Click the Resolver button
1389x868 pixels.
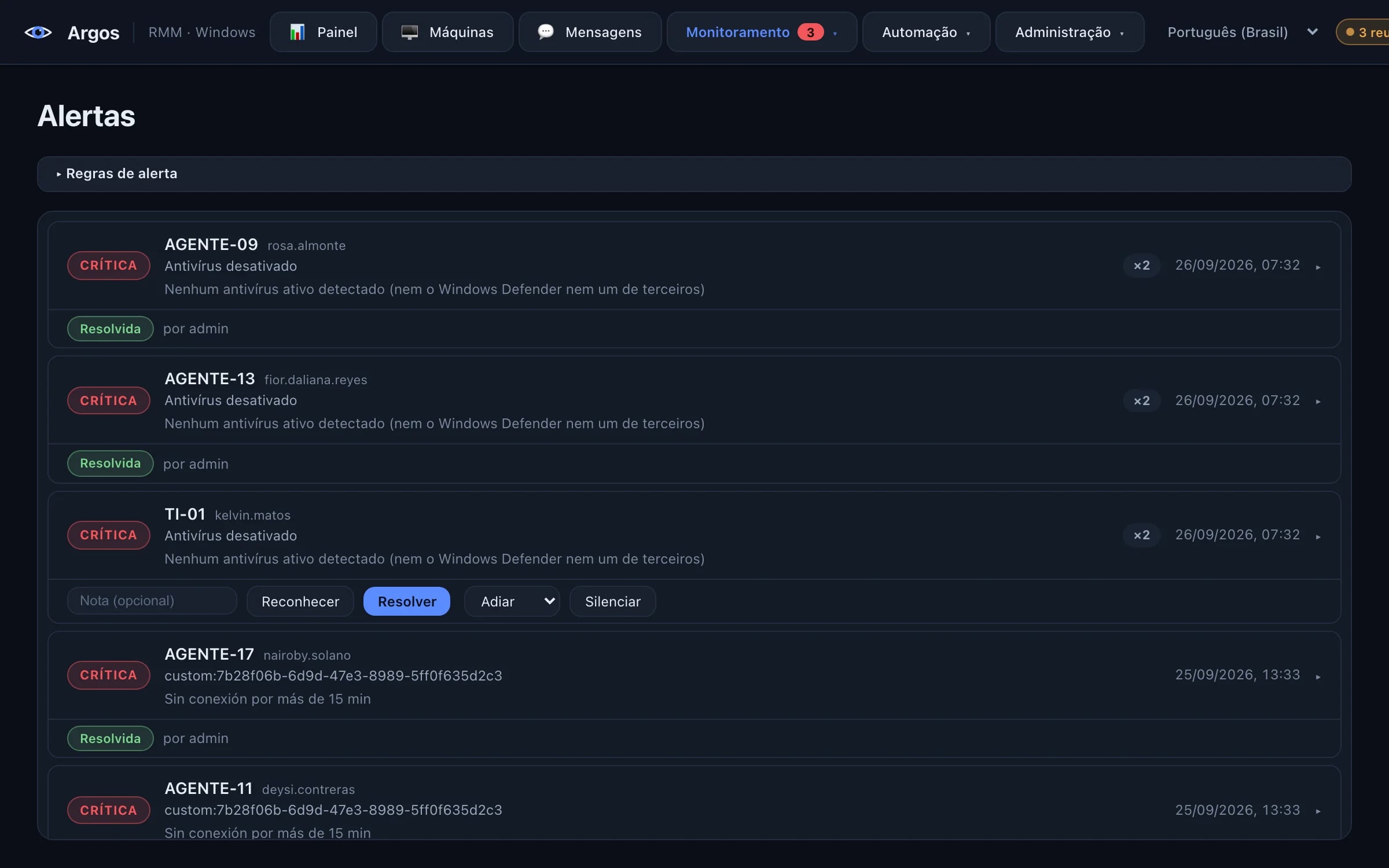(407, 601)
